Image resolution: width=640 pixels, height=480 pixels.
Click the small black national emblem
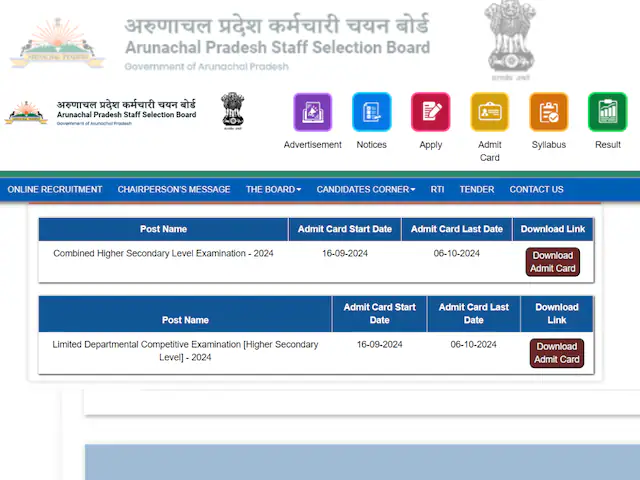[233, 111]
